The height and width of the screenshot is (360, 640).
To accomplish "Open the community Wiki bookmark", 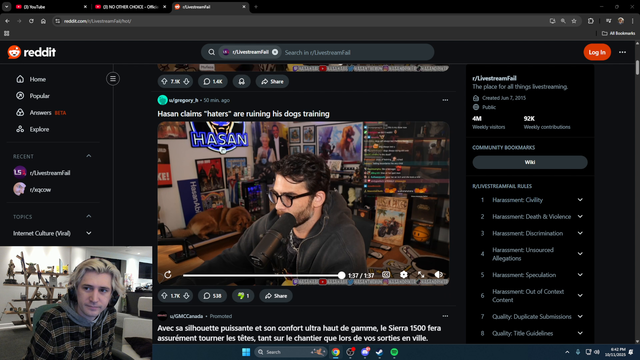I will click(530, 162).
